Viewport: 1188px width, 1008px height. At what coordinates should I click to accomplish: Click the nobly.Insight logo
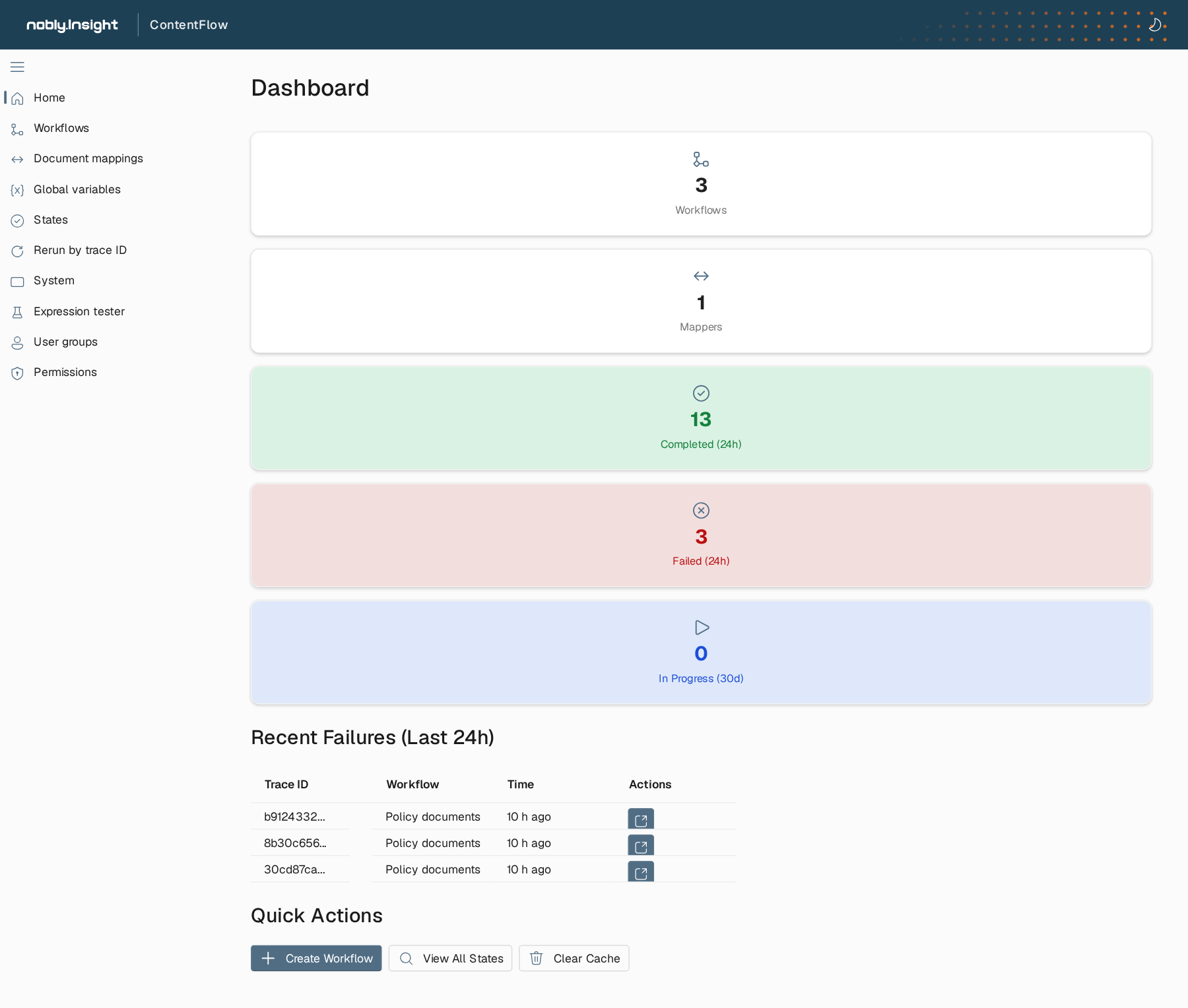pos(72,25)
